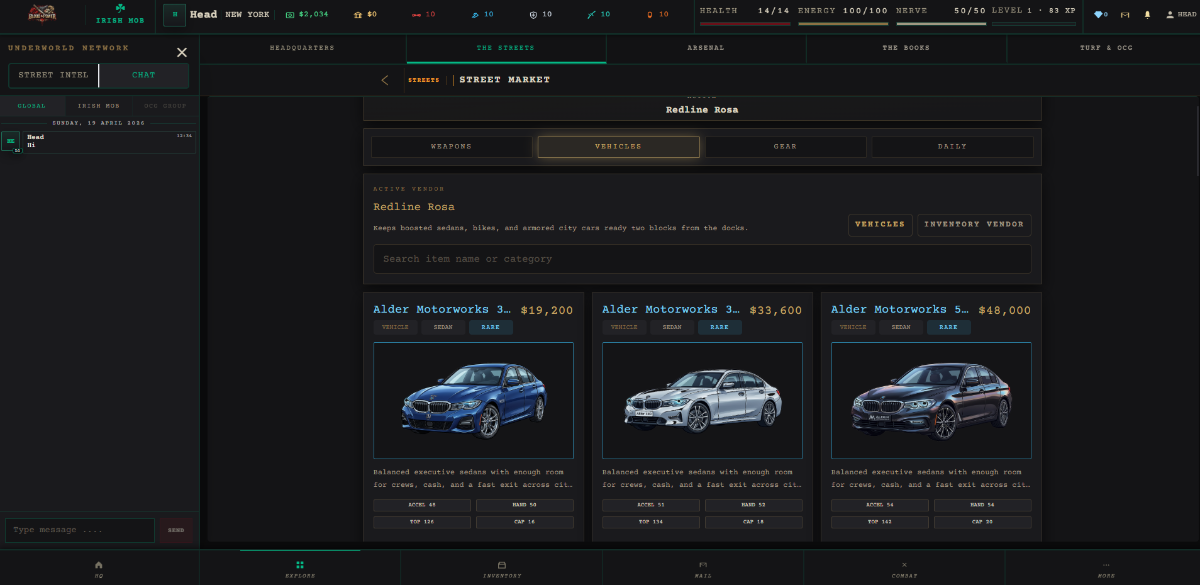Select the blue Alder Motorworks sedan image

[x=473, y=400]
